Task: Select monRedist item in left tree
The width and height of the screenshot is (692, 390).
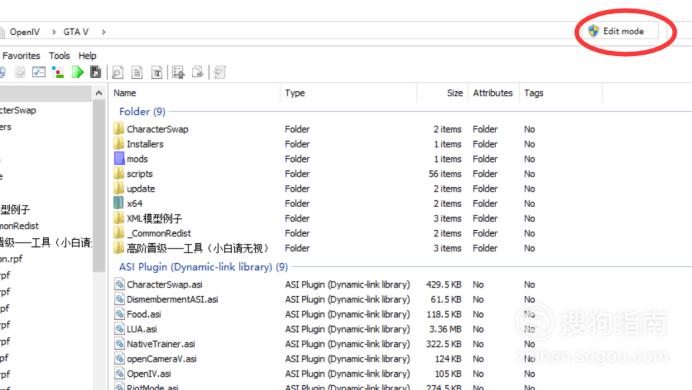Action: click(19, 226)
